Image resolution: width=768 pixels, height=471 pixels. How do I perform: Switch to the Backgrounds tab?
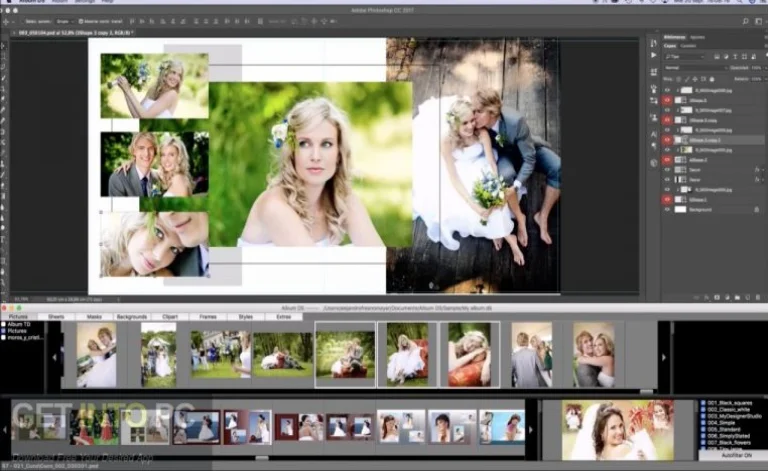(x=131, y=316)
